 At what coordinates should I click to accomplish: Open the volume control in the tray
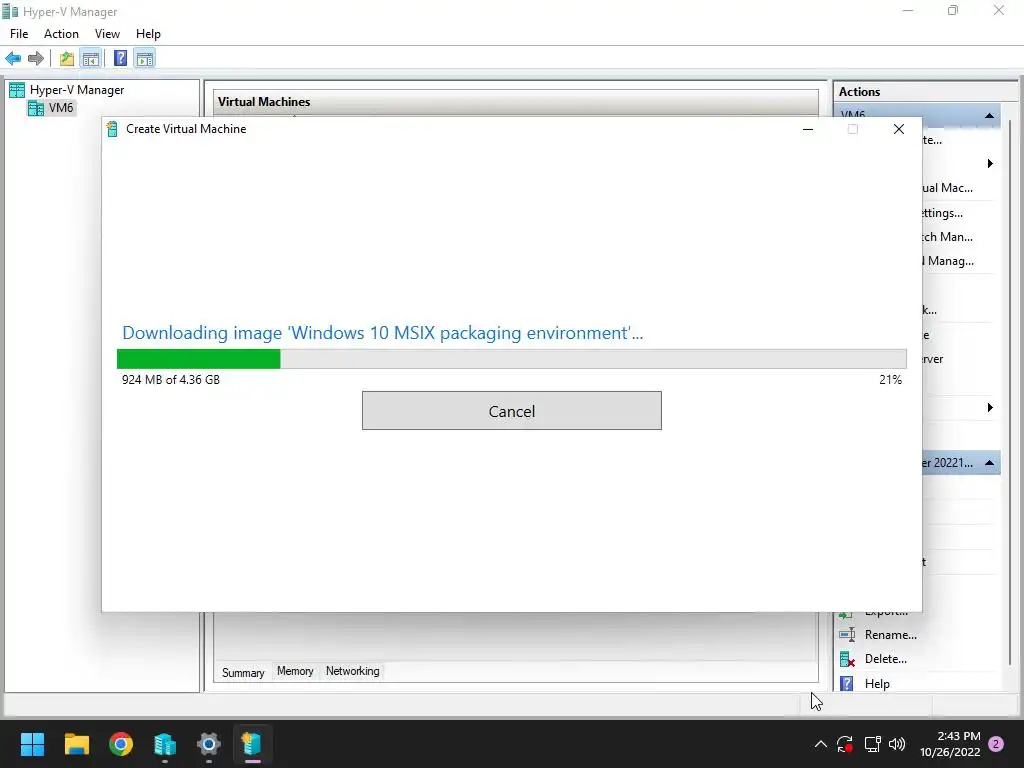tap(897, 744)
